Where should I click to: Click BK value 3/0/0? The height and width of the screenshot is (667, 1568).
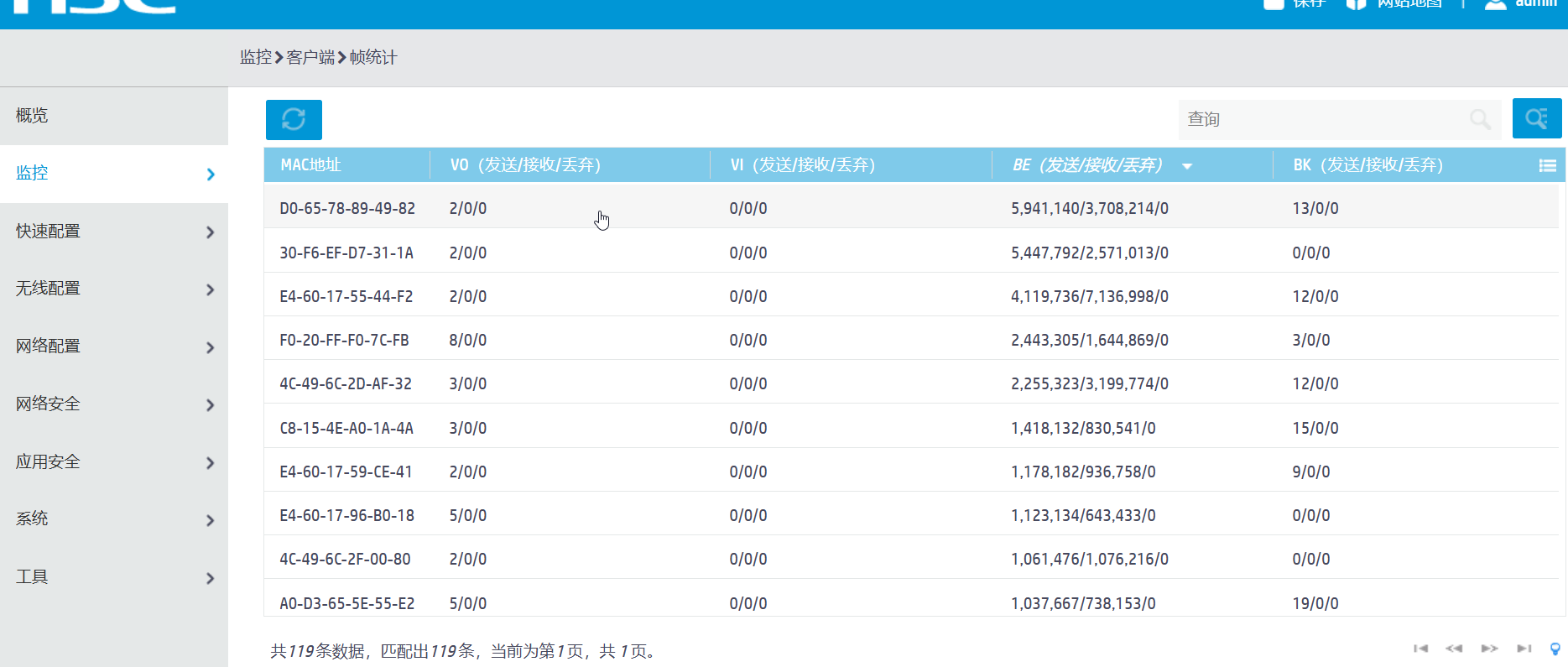pos(1311,340)
